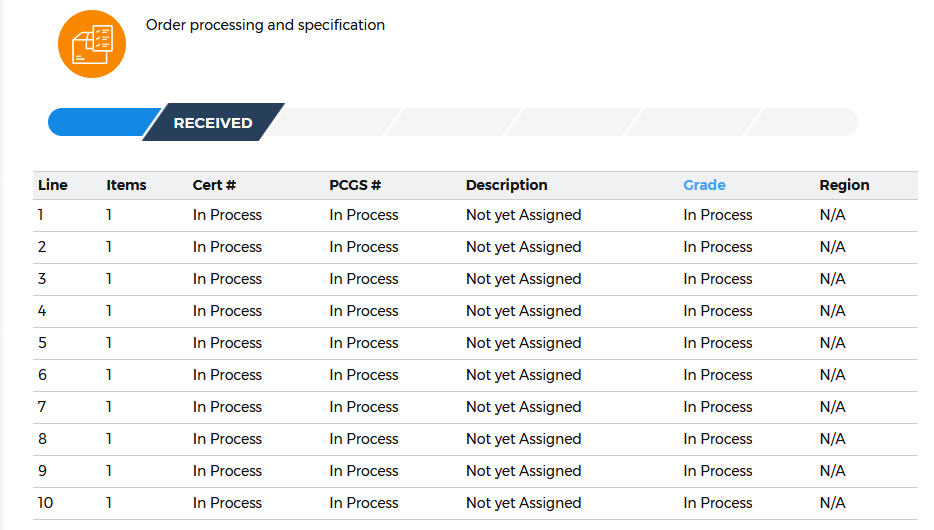The height and width of the screenshot is (530, 934).
Task: Click the Region column header
Action: pos(844,185)
